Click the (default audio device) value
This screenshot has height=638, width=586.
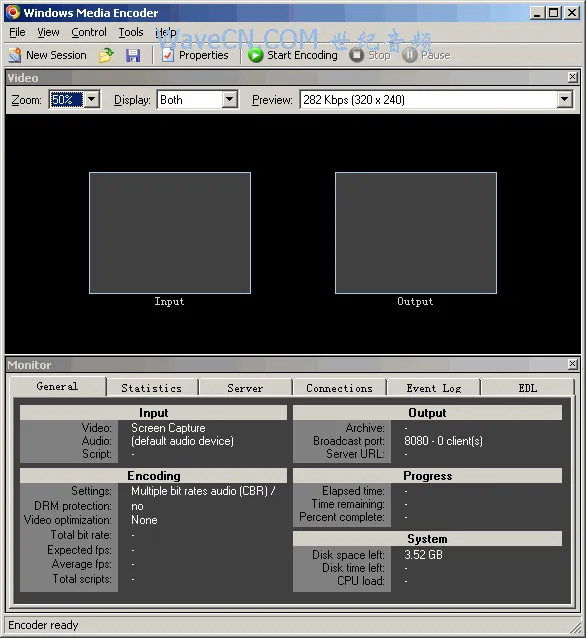[182, 441]
